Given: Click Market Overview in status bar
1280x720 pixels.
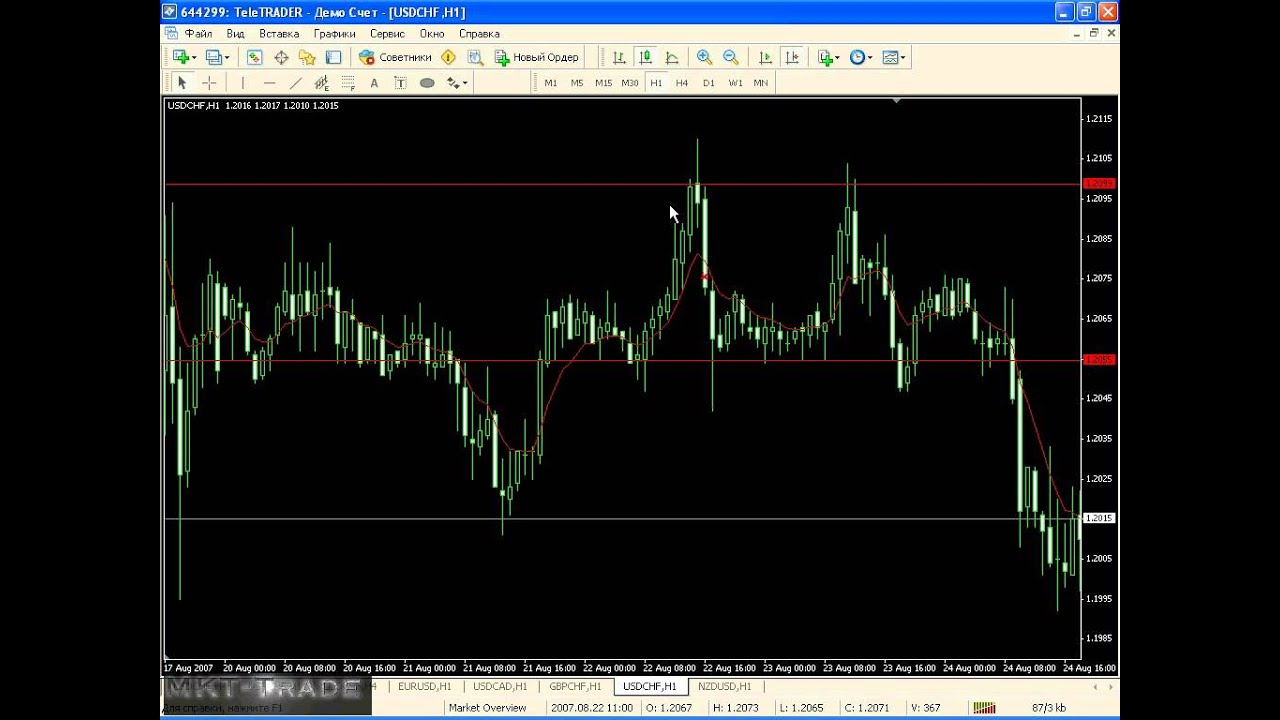Looking at the screenshot, I should point(487,708).
